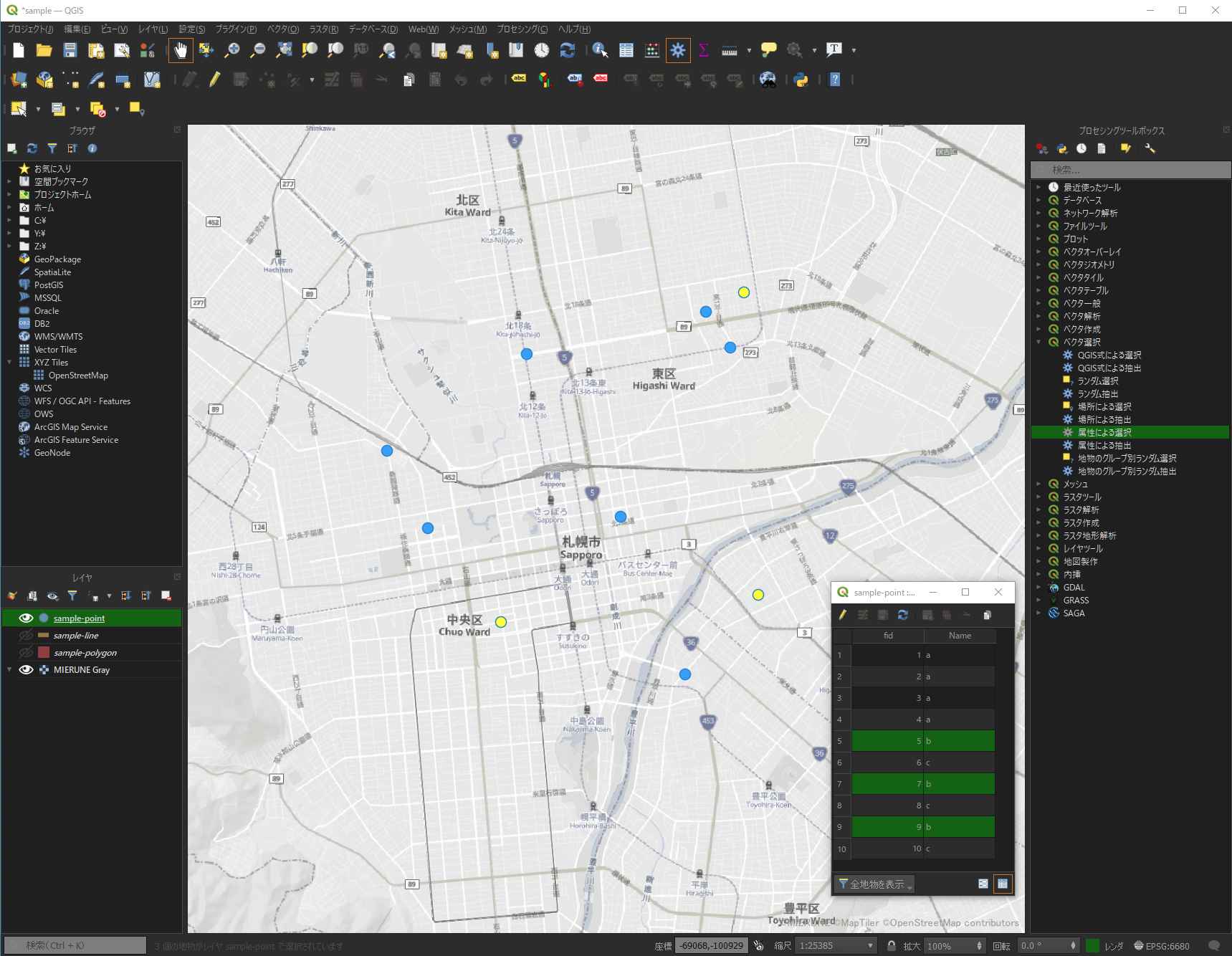Image resolution: width=1232 pixels, height=956 pixels.
Task: Hide the MIERUNE Gray layer
Action: (27, 669)
